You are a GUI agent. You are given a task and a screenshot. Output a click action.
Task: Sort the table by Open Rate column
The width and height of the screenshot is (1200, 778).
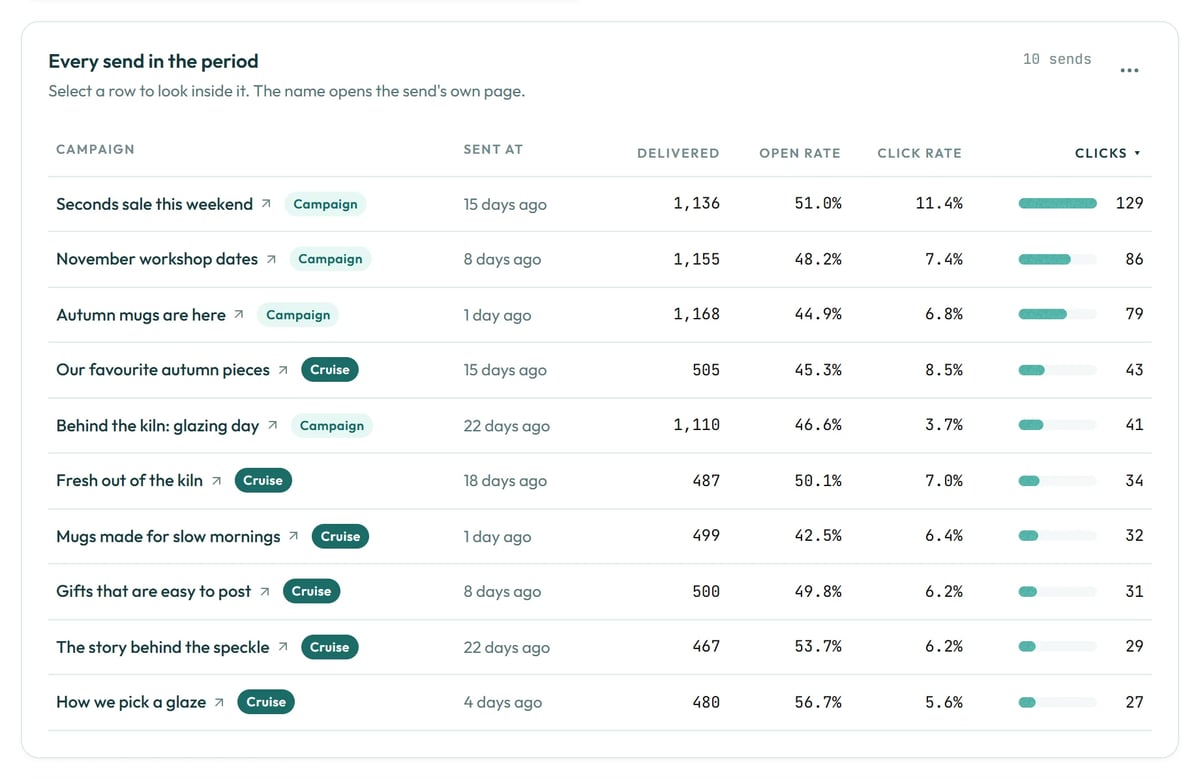tap(800, 153)
